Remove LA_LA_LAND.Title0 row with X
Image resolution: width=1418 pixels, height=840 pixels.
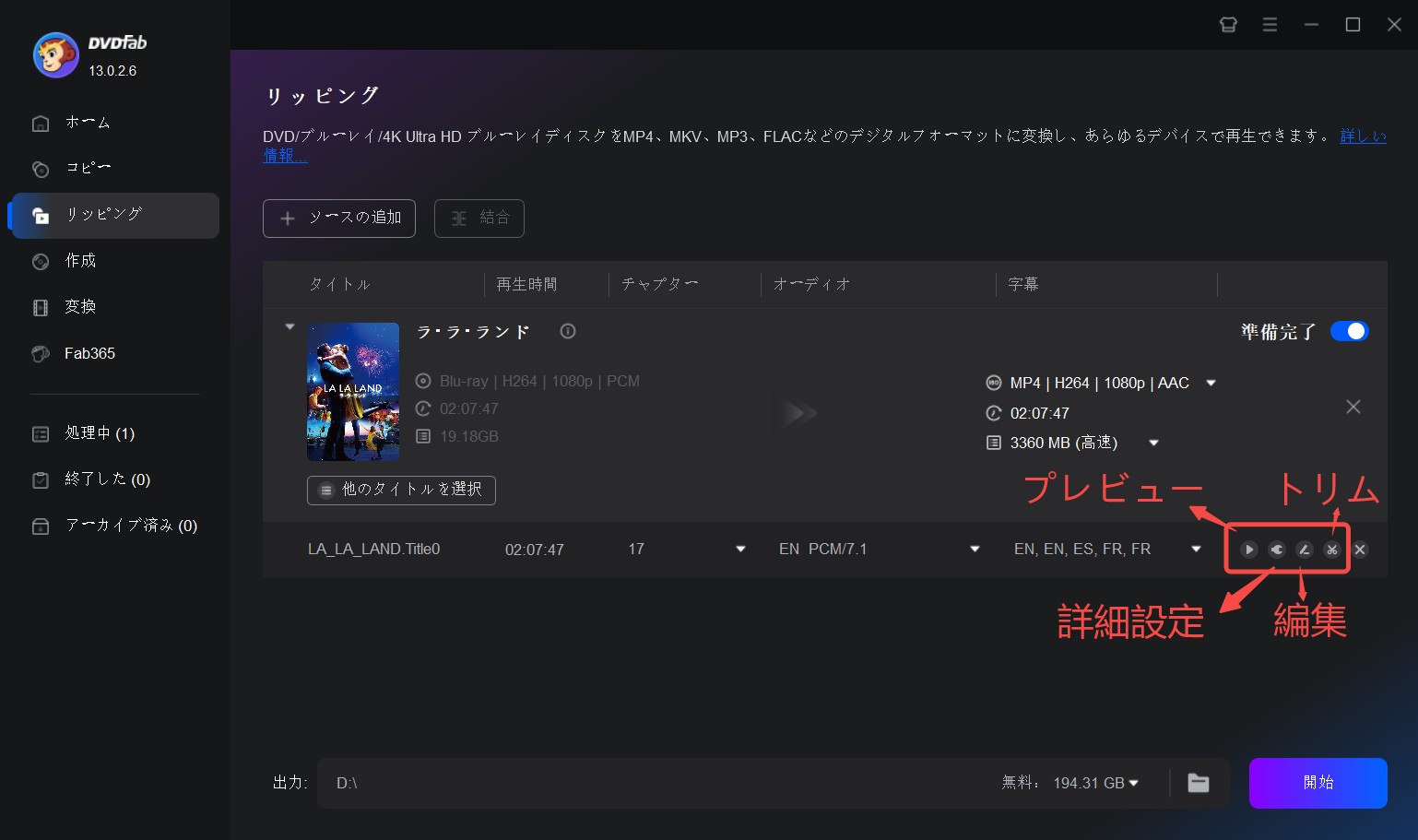click(1360, 550)
